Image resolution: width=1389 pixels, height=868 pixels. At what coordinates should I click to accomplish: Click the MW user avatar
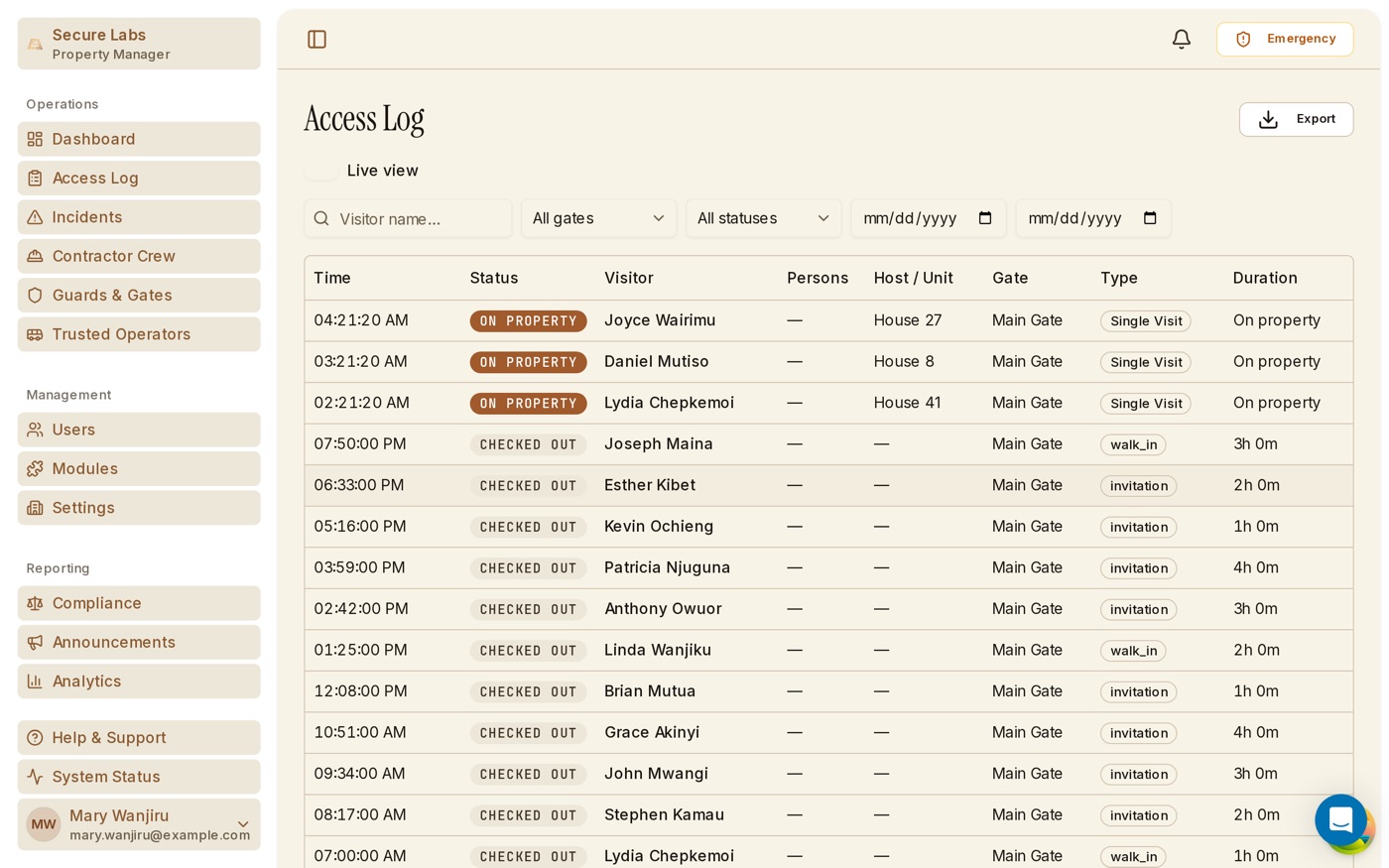(x=44, y=824)
